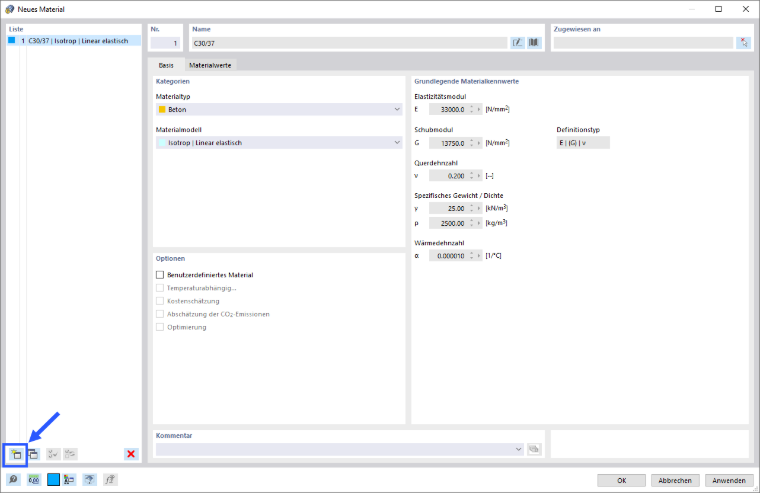Image resolution: width=760 pixels, height=493 pixels.
Task: Click the thermal coefficient field 0.000010
Action: 448,255
